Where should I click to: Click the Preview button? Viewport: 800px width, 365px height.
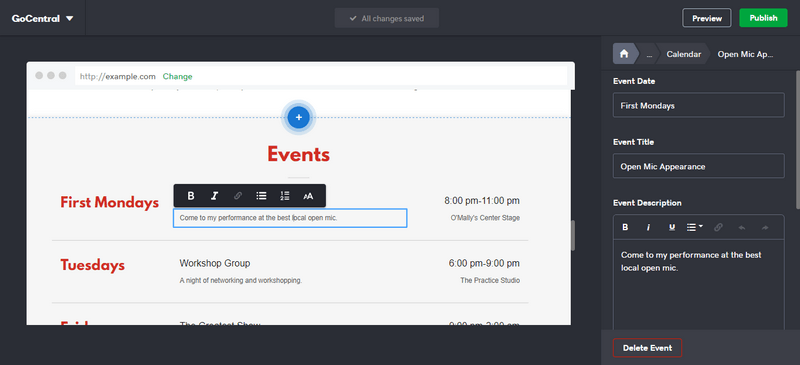coord(707,18)
